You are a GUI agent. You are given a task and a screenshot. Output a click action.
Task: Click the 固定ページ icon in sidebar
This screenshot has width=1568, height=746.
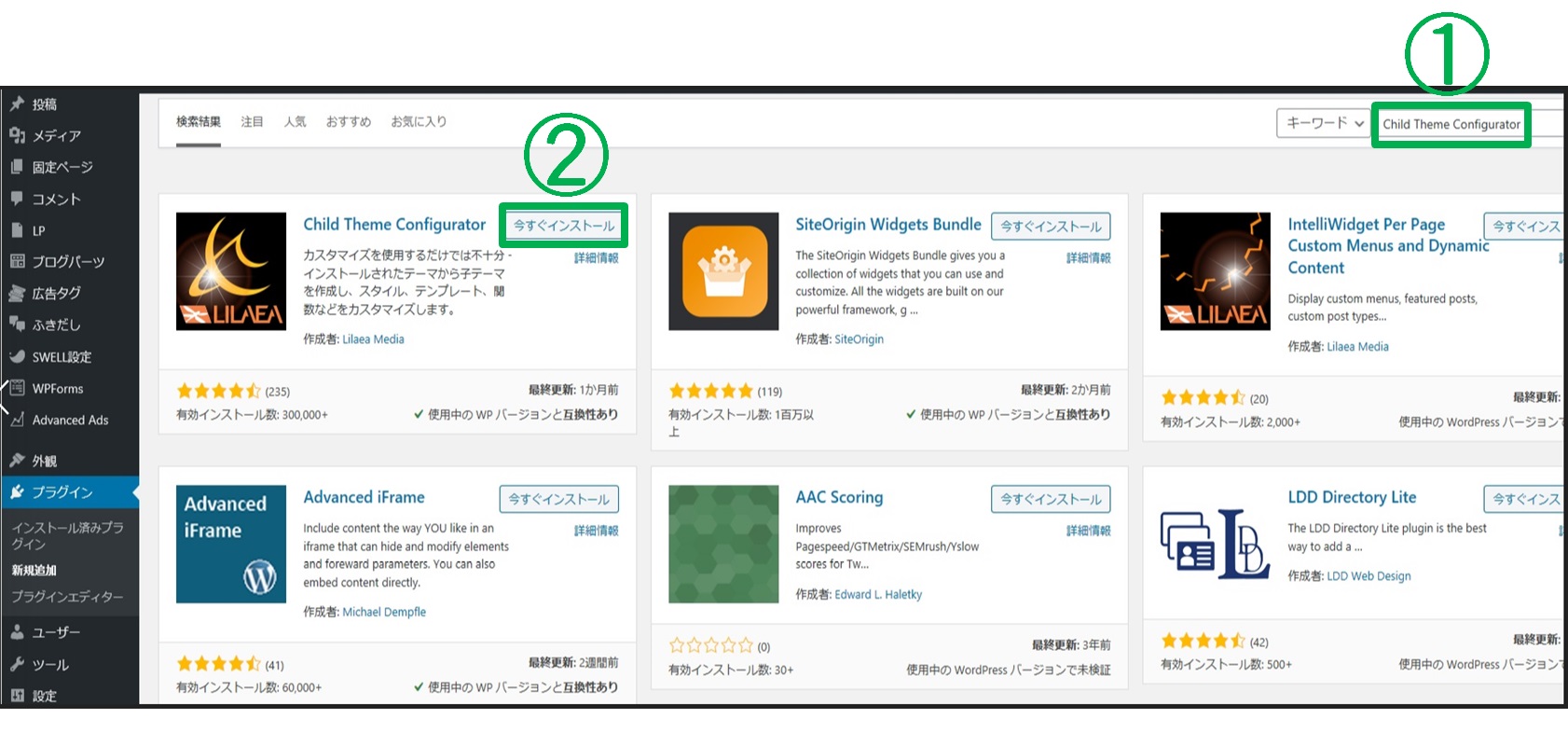pos(17,167)
